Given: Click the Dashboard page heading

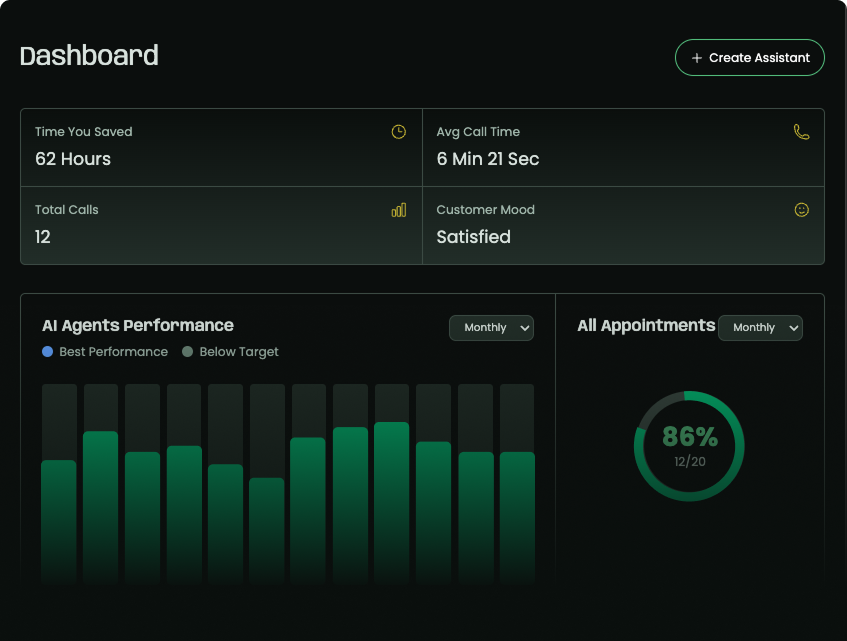Looking at the screenshot, I should pos(89,56).
